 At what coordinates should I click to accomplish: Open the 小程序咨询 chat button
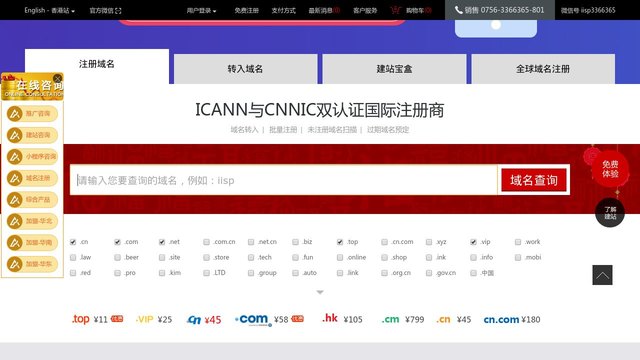click(x=33, y=156)
